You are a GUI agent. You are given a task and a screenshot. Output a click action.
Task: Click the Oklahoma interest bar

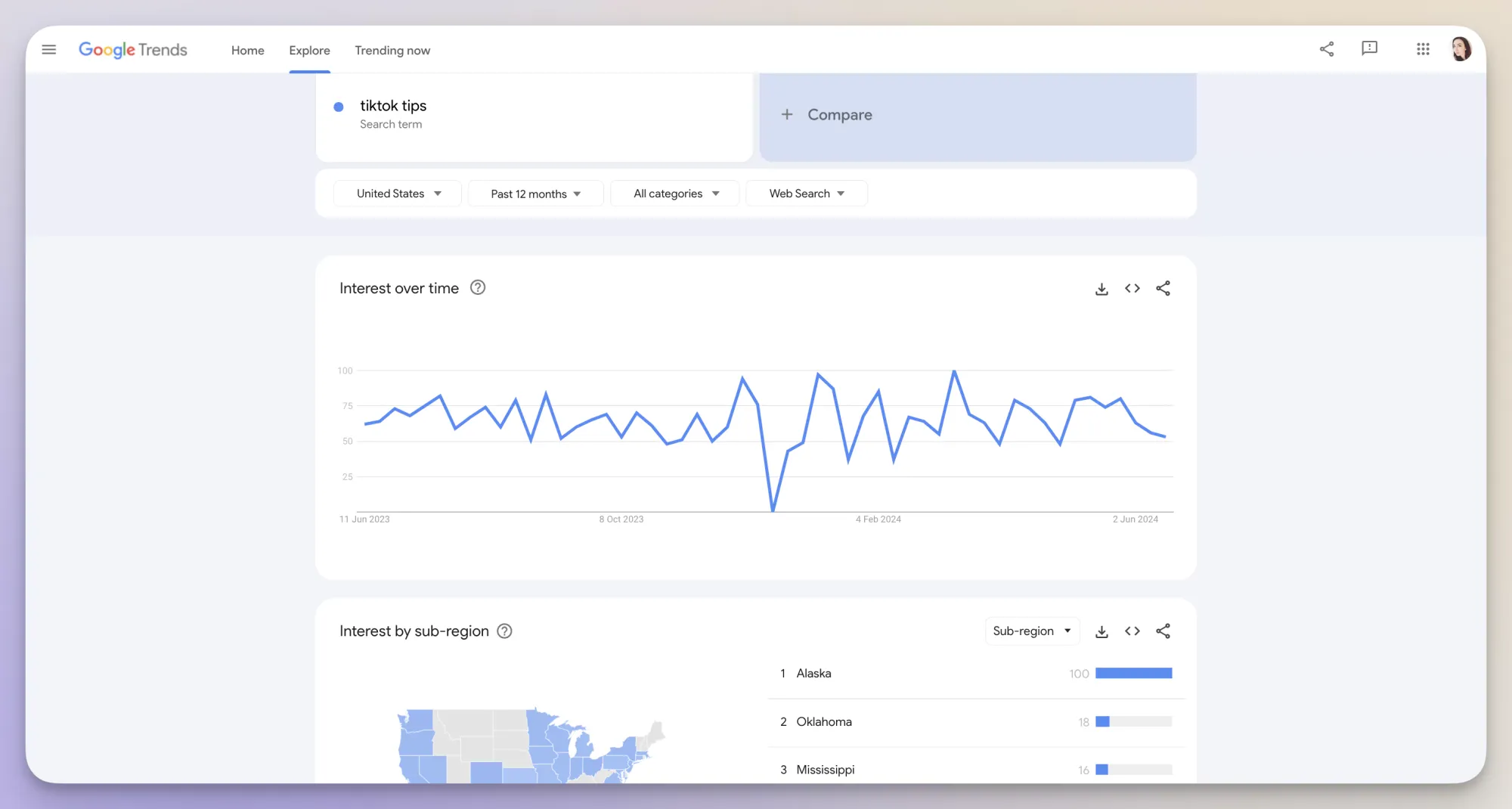point(1133,721)
